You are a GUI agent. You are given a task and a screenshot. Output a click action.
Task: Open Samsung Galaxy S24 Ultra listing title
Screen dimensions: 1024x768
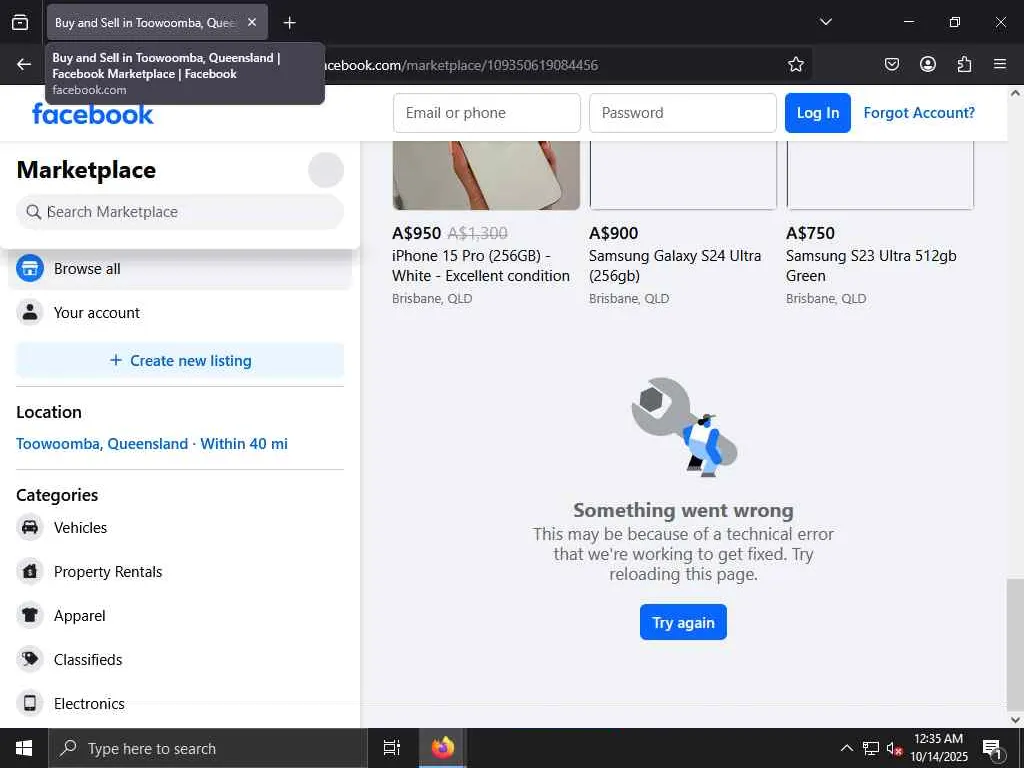pos(675,266)
